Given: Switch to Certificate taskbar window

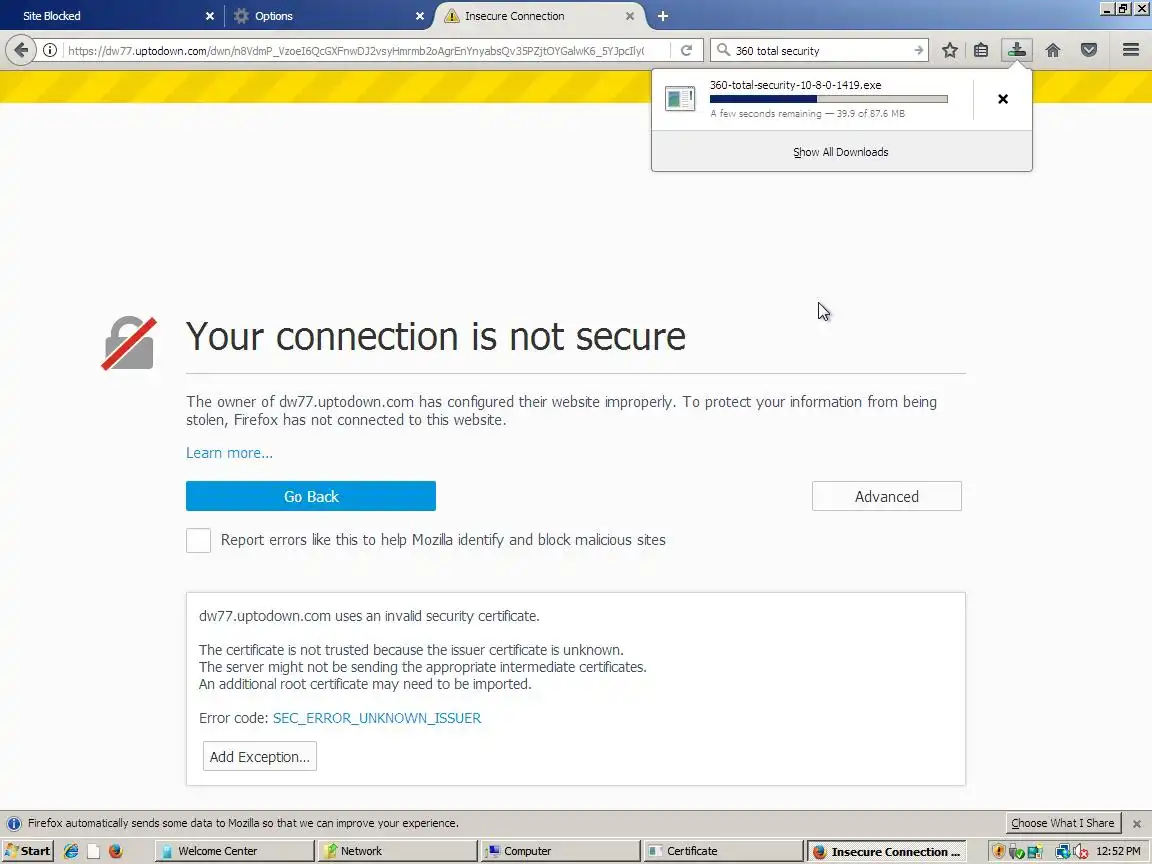Looking at the screenshot, I should (724, 851).
